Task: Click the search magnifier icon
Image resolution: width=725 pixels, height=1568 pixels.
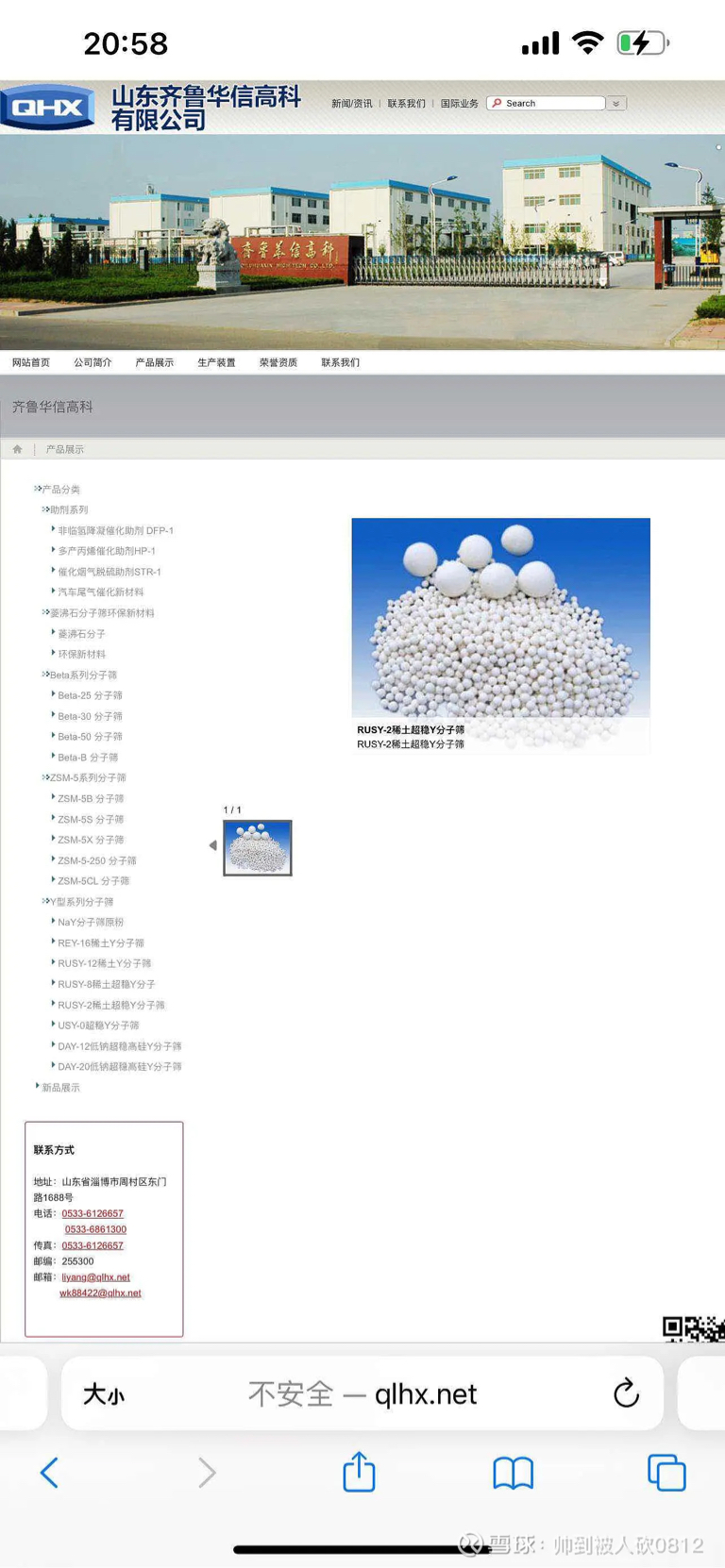Action: [497, 103]
